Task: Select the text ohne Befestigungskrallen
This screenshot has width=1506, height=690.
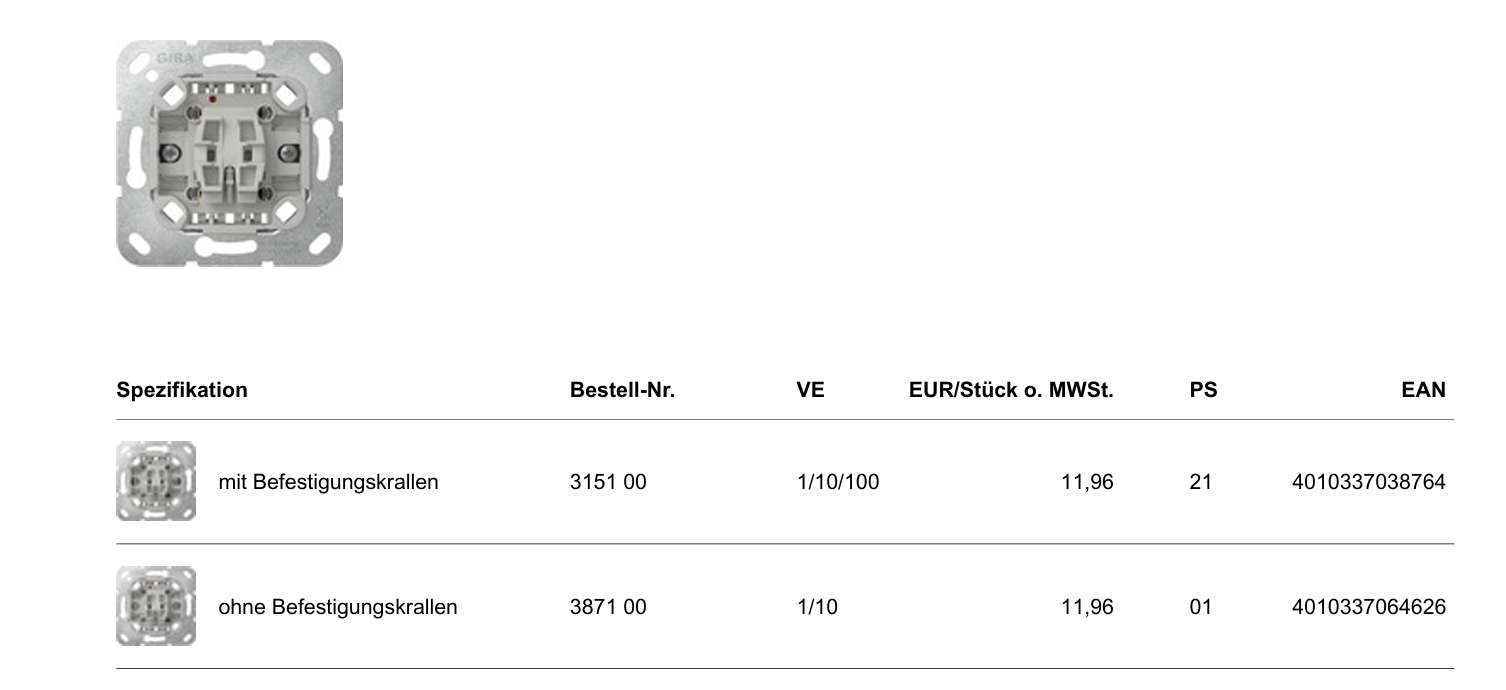Action: pos(338,607)
